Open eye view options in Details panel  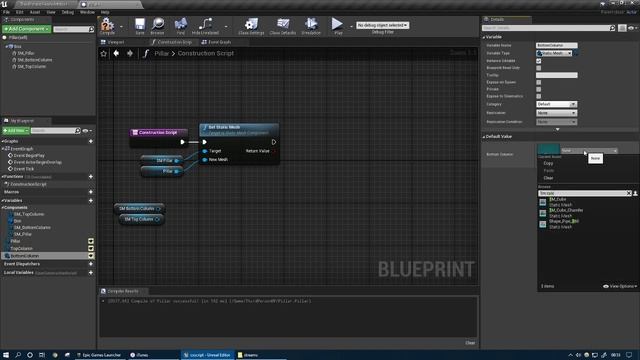tap(632, 28)
